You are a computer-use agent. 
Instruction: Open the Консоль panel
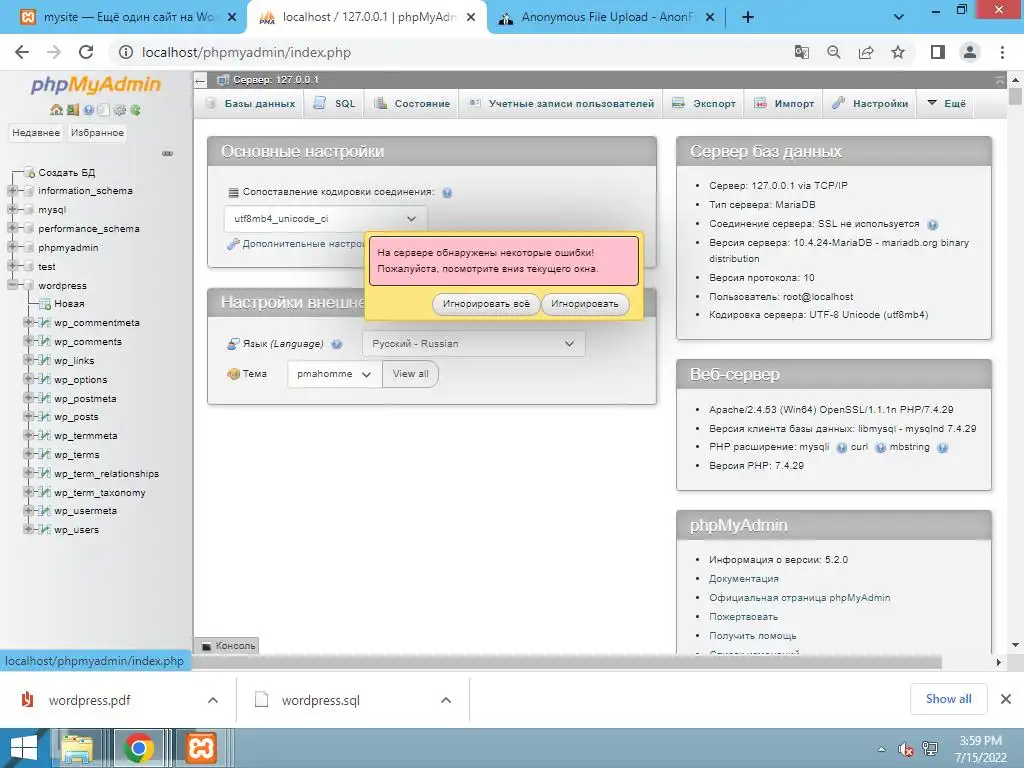(x=227, y=646)
